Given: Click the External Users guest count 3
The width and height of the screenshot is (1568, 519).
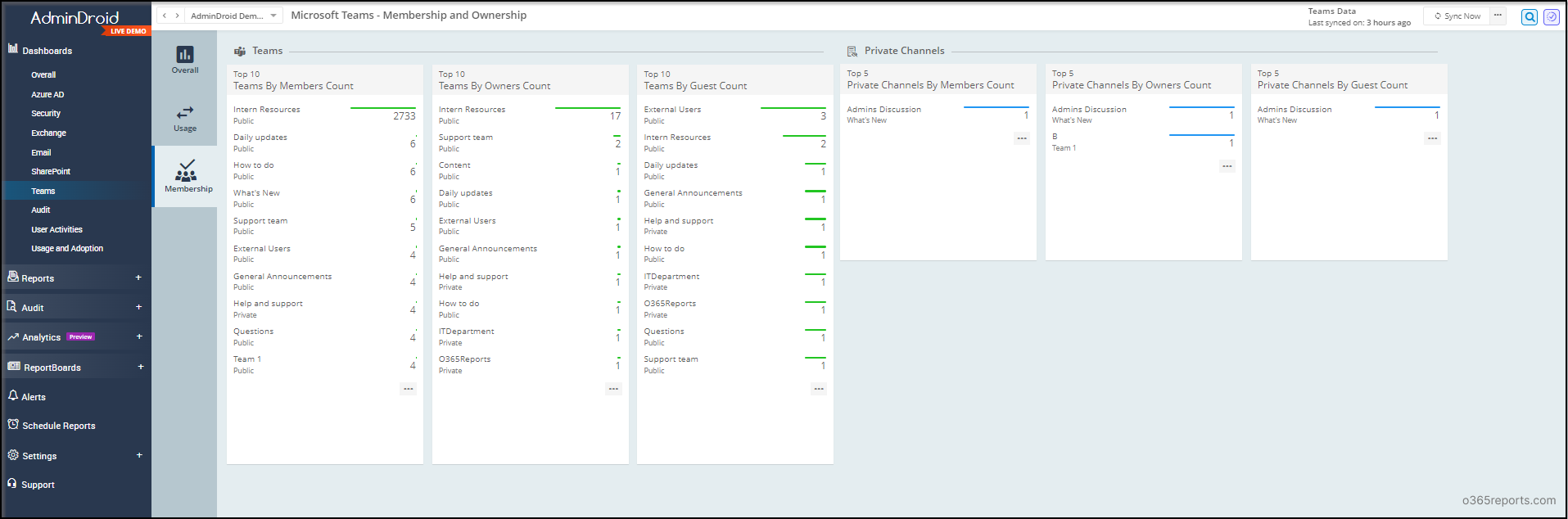Looking at the screenshot, I should [x=823, y=116].
